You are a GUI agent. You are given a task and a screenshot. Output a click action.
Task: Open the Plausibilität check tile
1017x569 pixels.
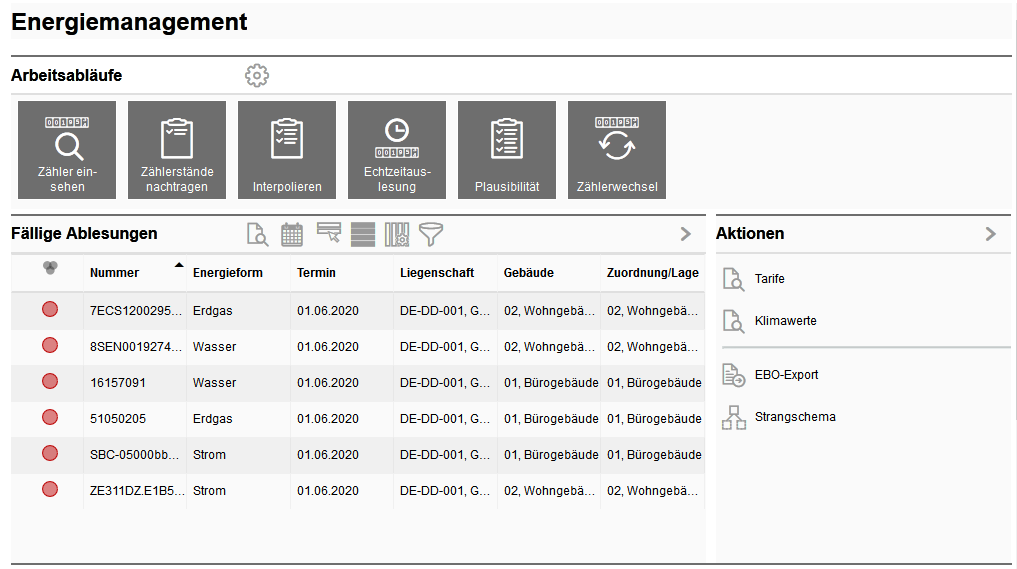tap(507, 150)
